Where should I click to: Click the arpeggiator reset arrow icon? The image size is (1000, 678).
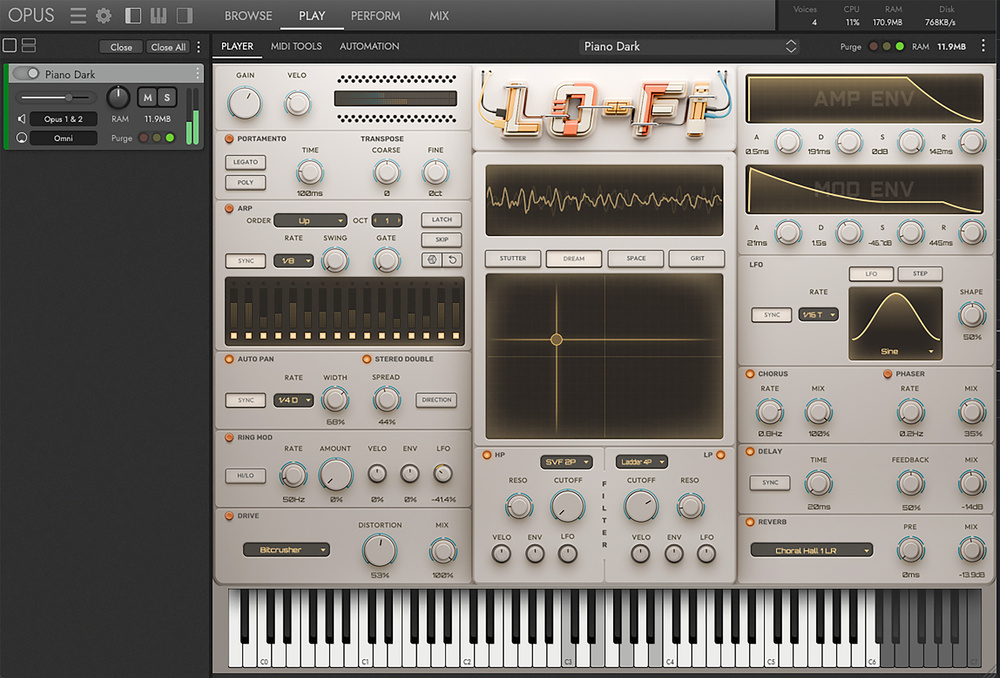[x=452, y=260]
